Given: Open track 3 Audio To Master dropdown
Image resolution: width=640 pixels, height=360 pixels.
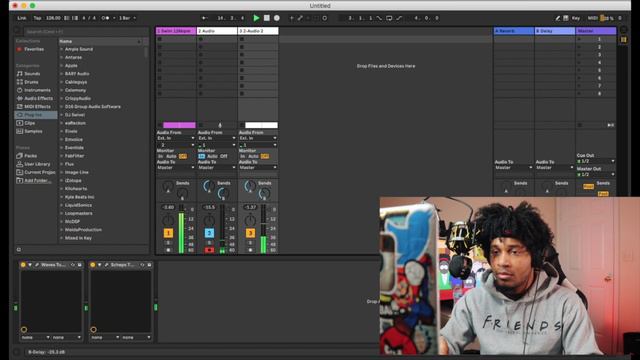Looking at the screenshot, I should 258,168.
